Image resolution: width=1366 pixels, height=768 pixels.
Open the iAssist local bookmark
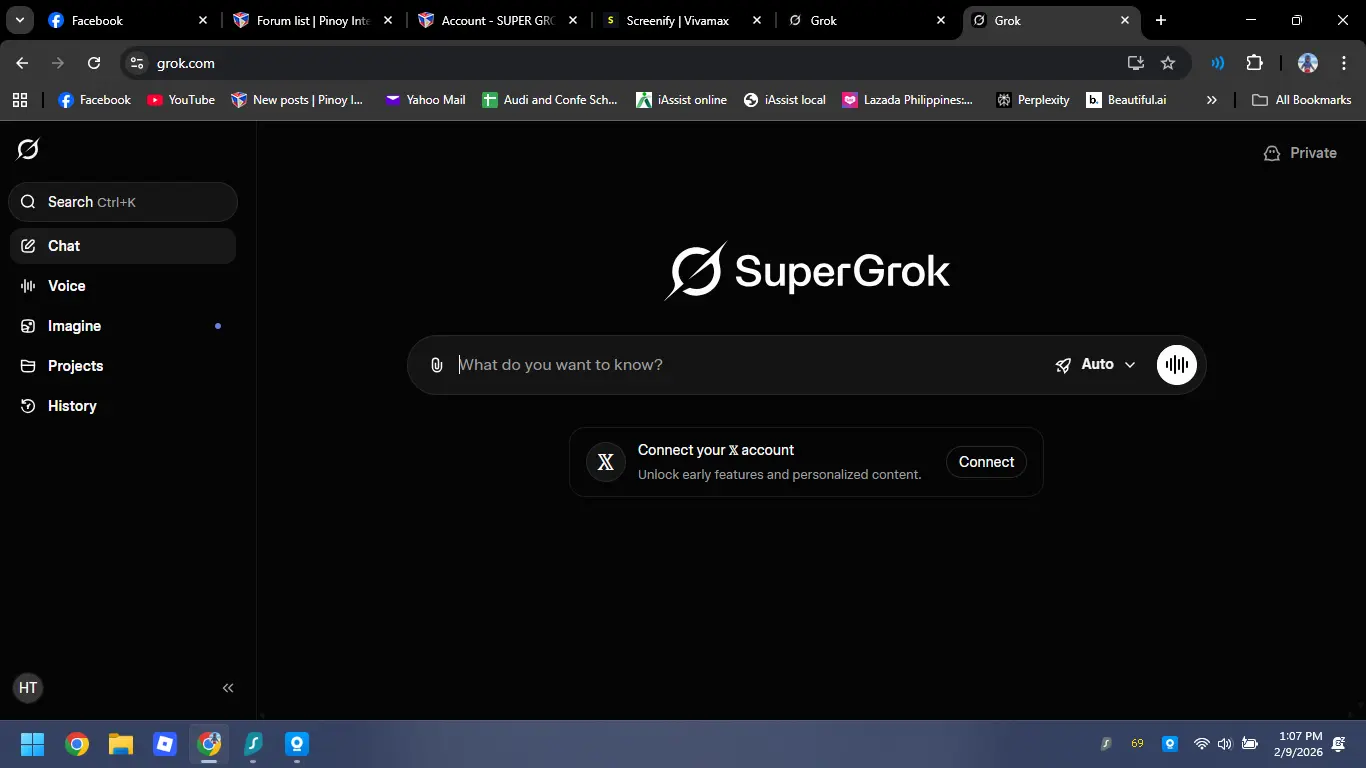pyautogui.click(x=785, y=100)
